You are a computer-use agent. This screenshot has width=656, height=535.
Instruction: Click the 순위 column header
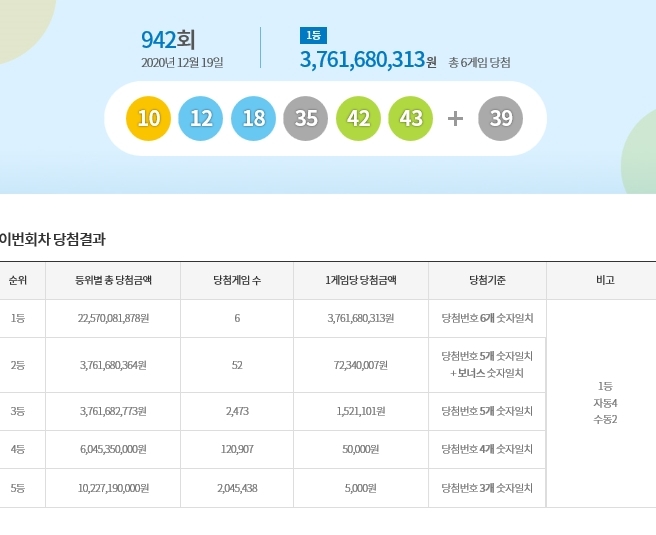[18, 280]
